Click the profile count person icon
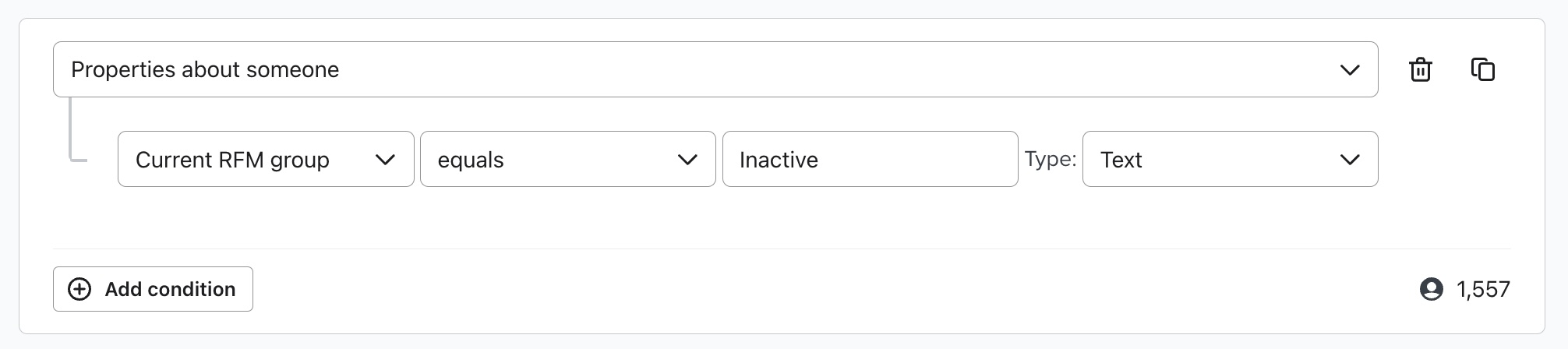The height and width of the screenshot is (349, 1568). click(1431, 289)
